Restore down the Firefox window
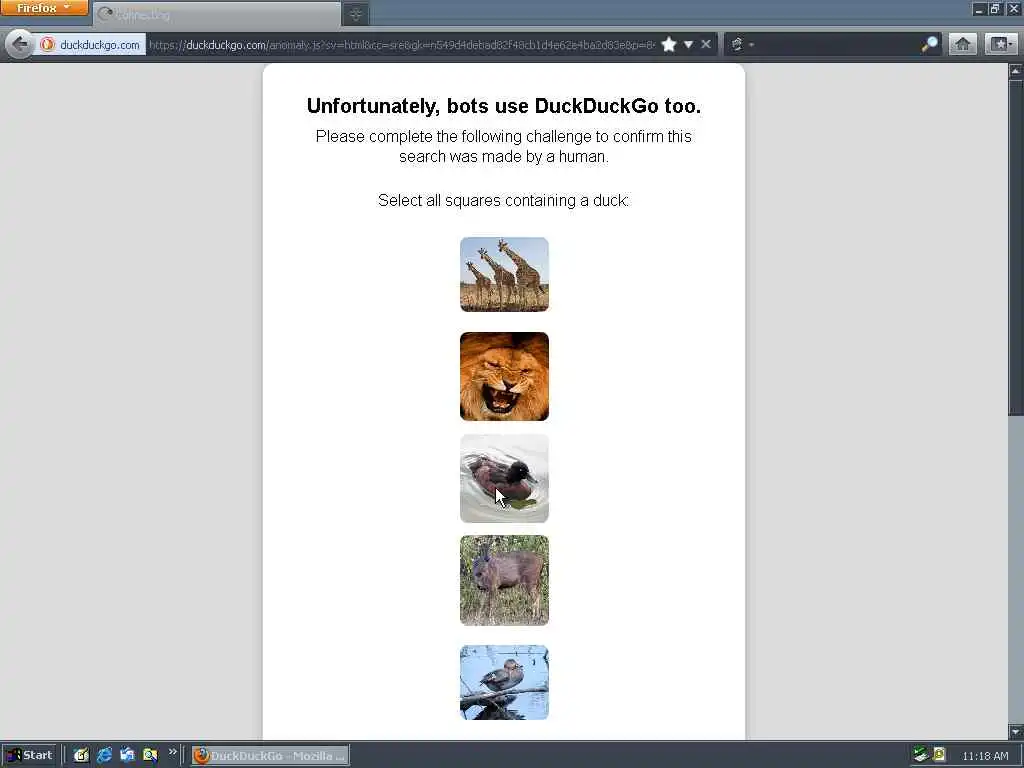The height and width of the screenshot is (768, 1024). click(995, 8)
